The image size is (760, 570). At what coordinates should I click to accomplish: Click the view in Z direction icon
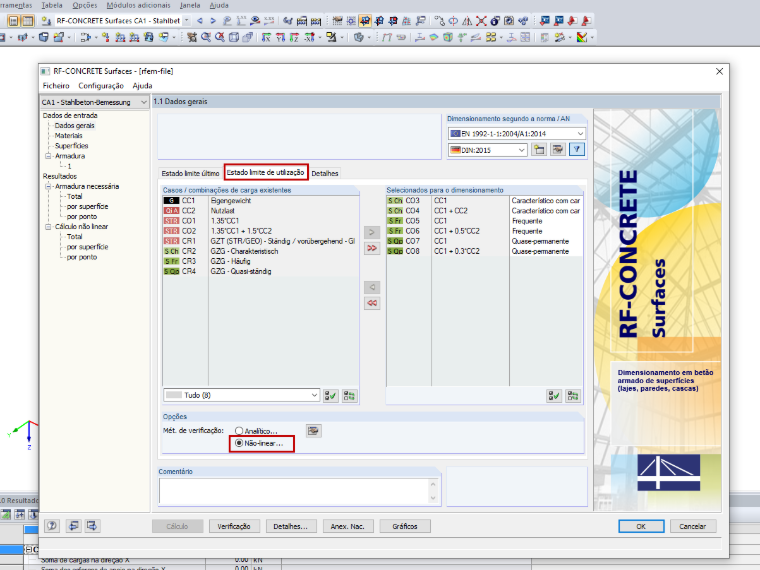294,37
